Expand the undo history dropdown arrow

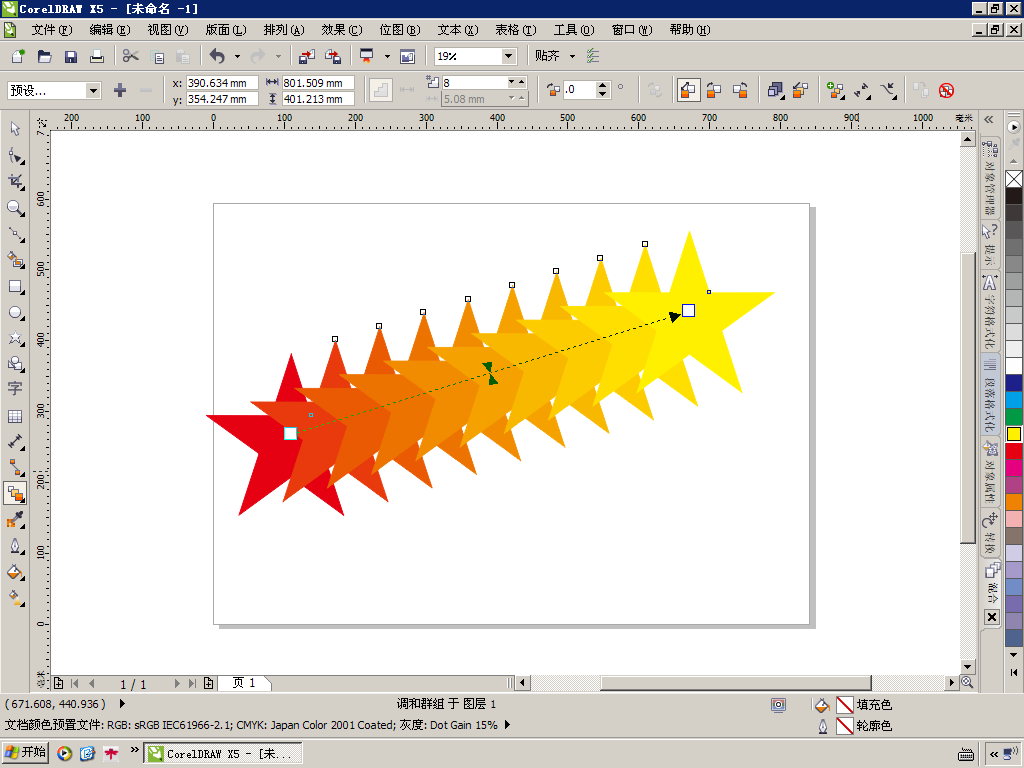pyautogui.click(x=237, y=56)
